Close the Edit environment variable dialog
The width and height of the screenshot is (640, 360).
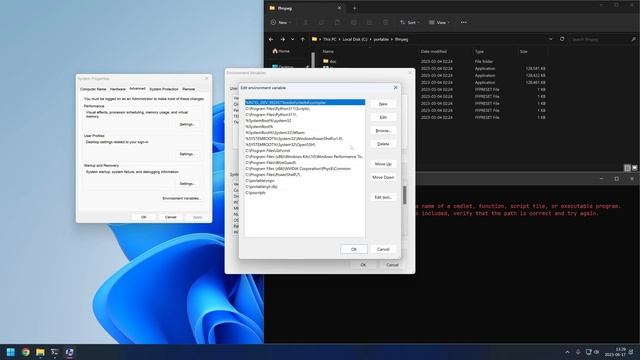click(395, 87)
